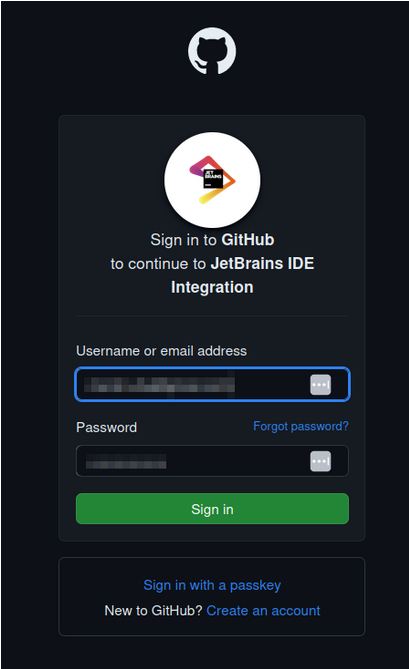
Task: Click the bold GitHub word in heading
Action: [x=248, y=240]
